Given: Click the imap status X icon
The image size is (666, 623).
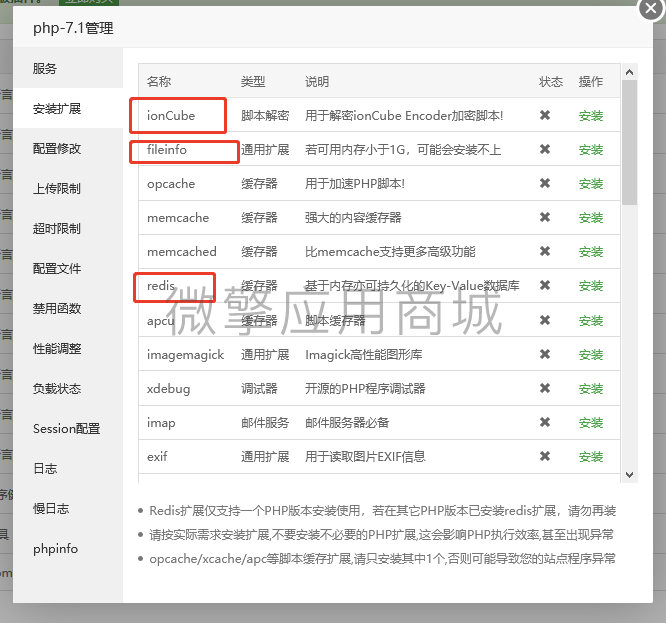Looking at the screenshot, I should pyautogui.click(x=545, y=422).
